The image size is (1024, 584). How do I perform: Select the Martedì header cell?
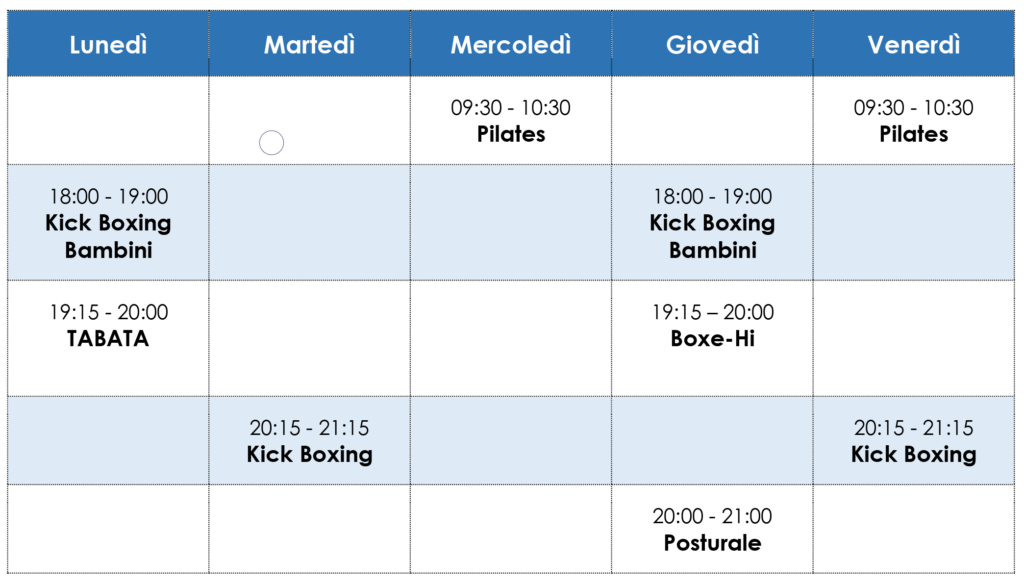(310, 44)
